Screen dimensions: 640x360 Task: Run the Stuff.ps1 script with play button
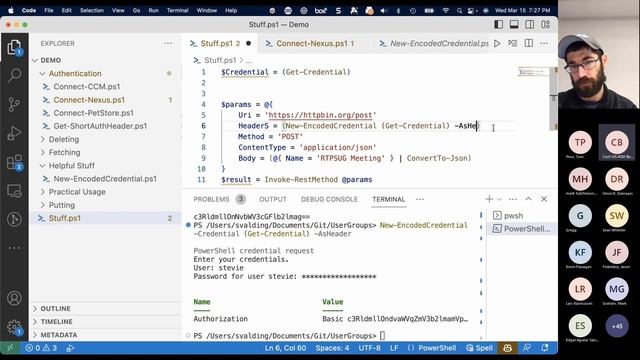[497, 43]
